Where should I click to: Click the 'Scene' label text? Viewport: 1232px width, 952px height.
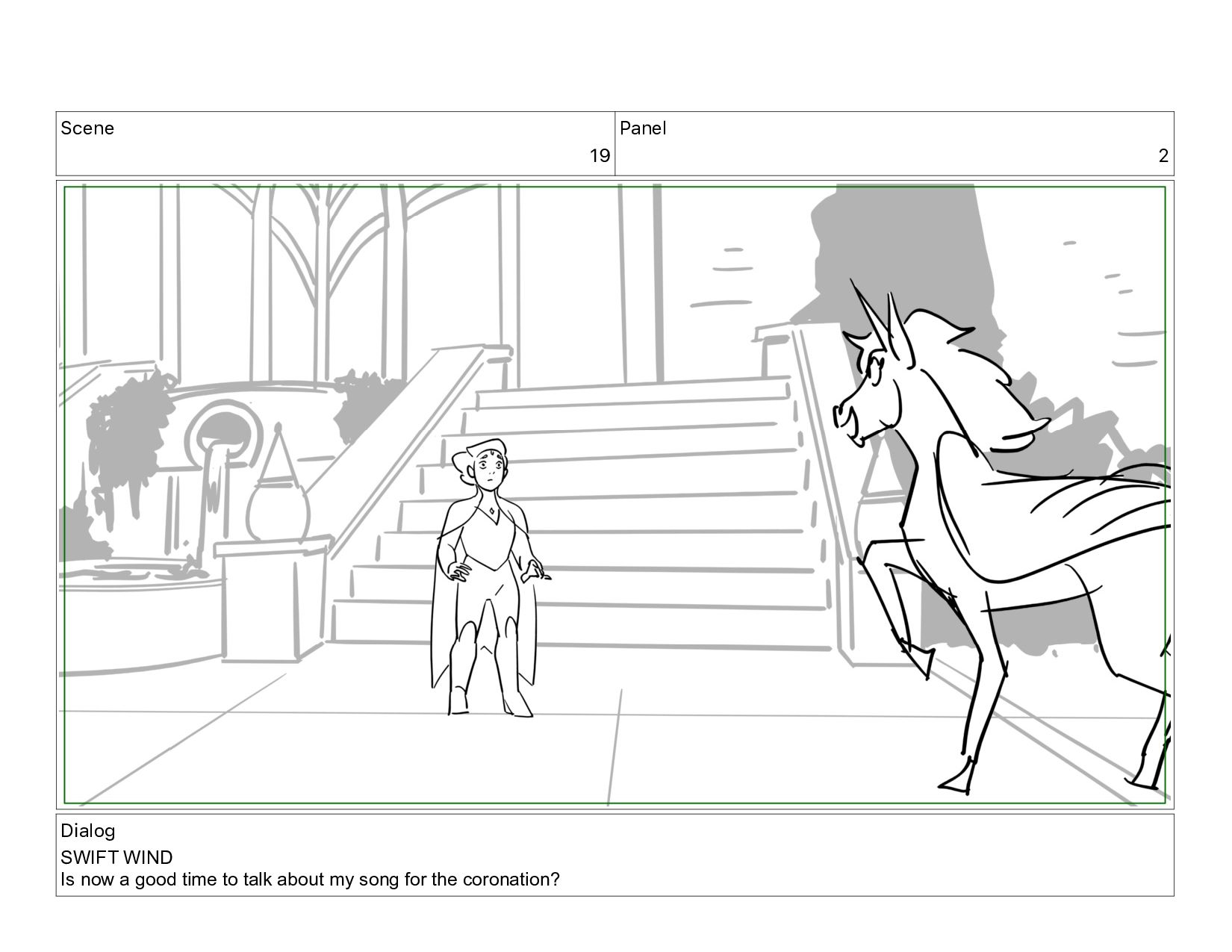click(87, 128)
